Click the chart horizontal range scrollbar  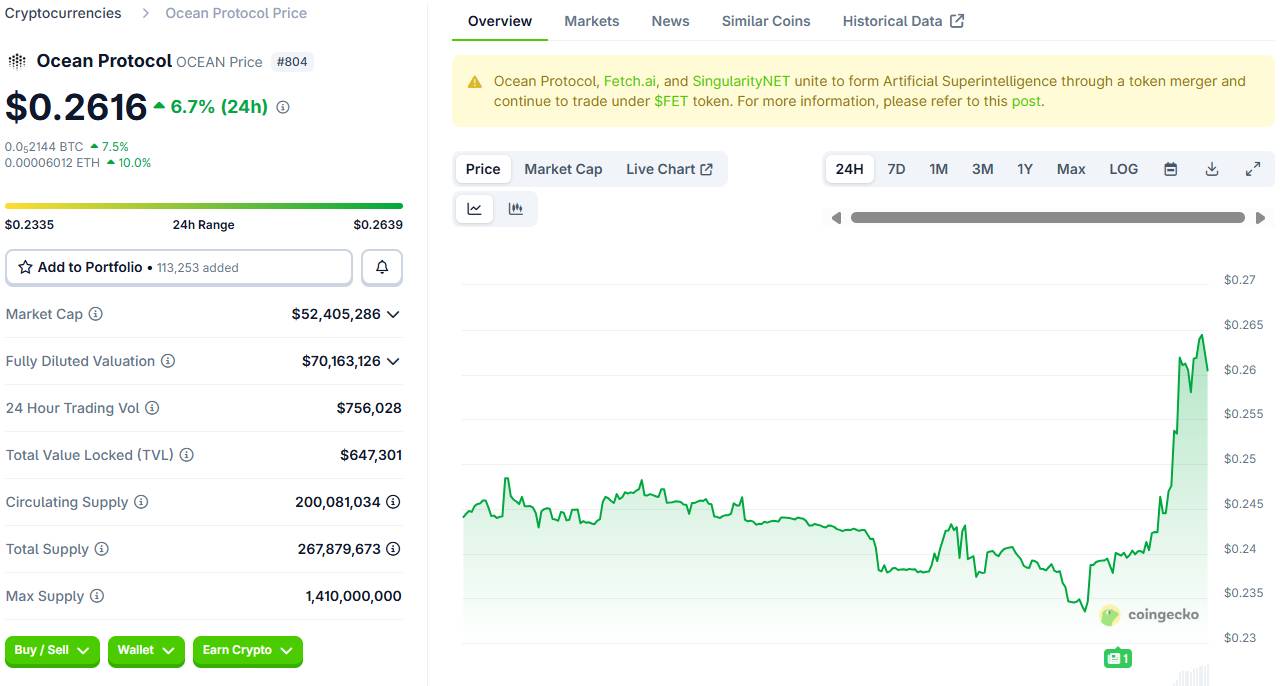1047,217
